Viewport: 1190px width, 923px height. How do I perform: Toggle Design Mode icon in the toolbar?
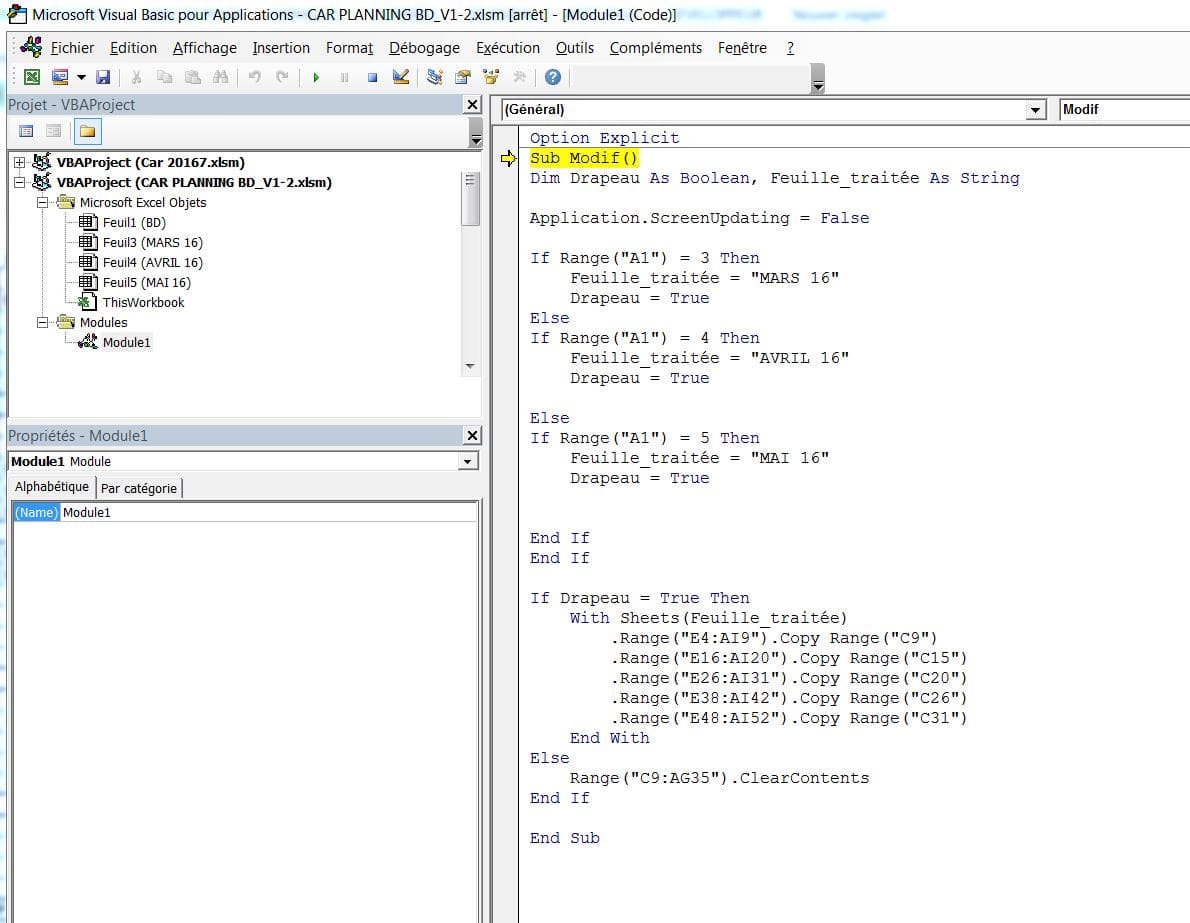(x=401, y=78)
